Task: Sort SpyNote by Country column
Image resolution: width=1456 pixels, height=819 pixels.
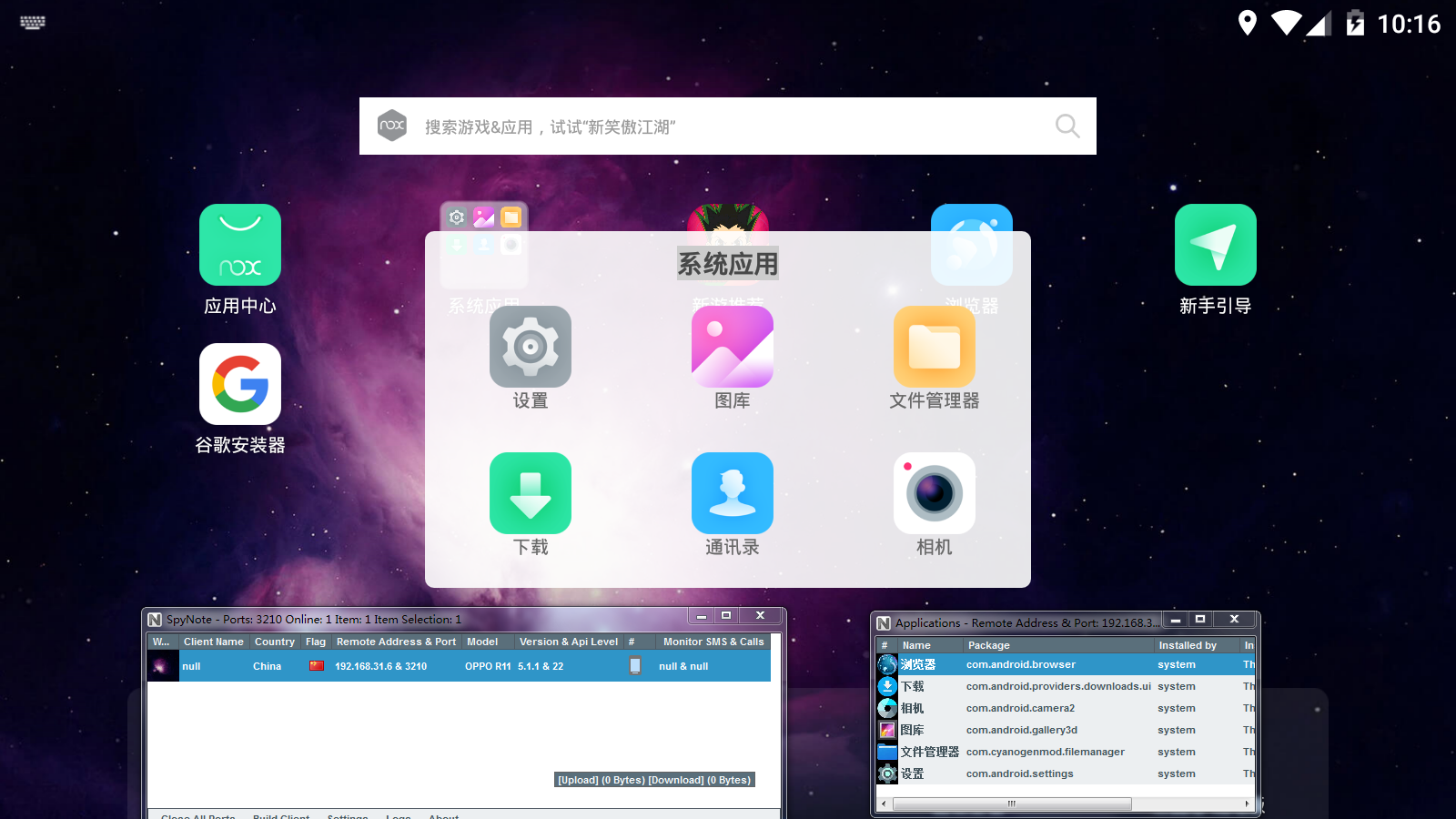Action: point(275,642)
